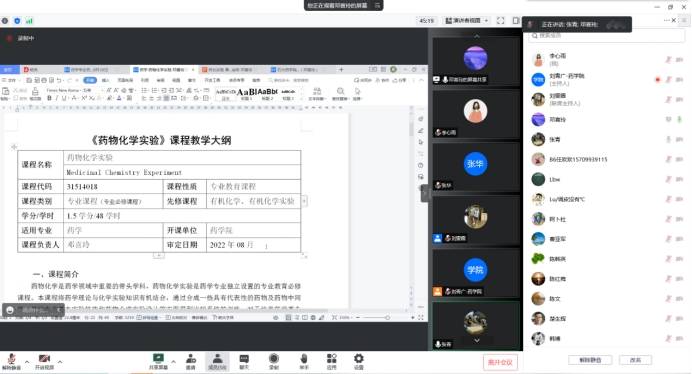Select member 陈红梅 in list
692x374 pixels.
tap(607, 279)
